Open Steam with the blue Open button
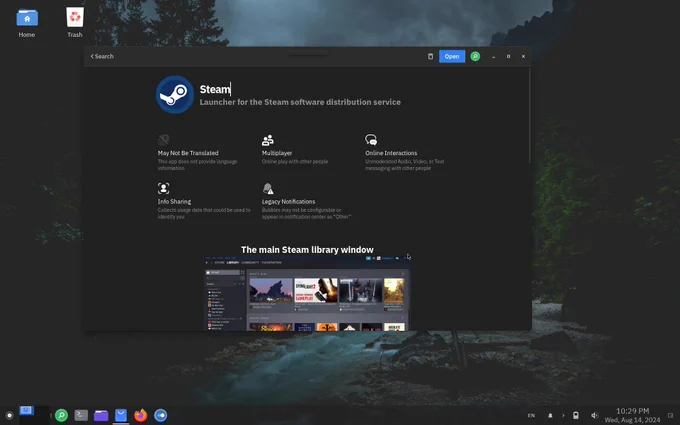The height and width of the screenshot is (425, 680). coord(451,56)
